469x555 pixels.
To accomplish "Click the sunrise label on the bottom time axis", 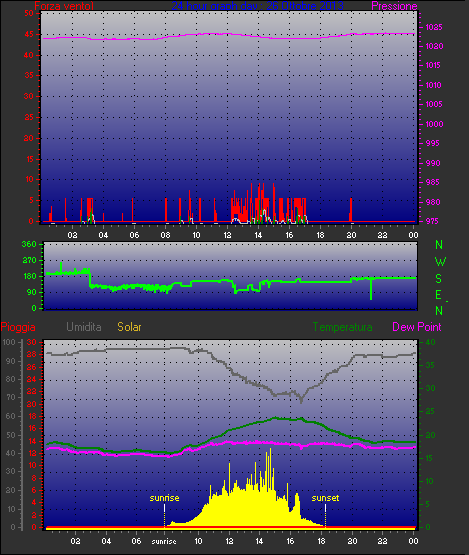I will point(164,542).
